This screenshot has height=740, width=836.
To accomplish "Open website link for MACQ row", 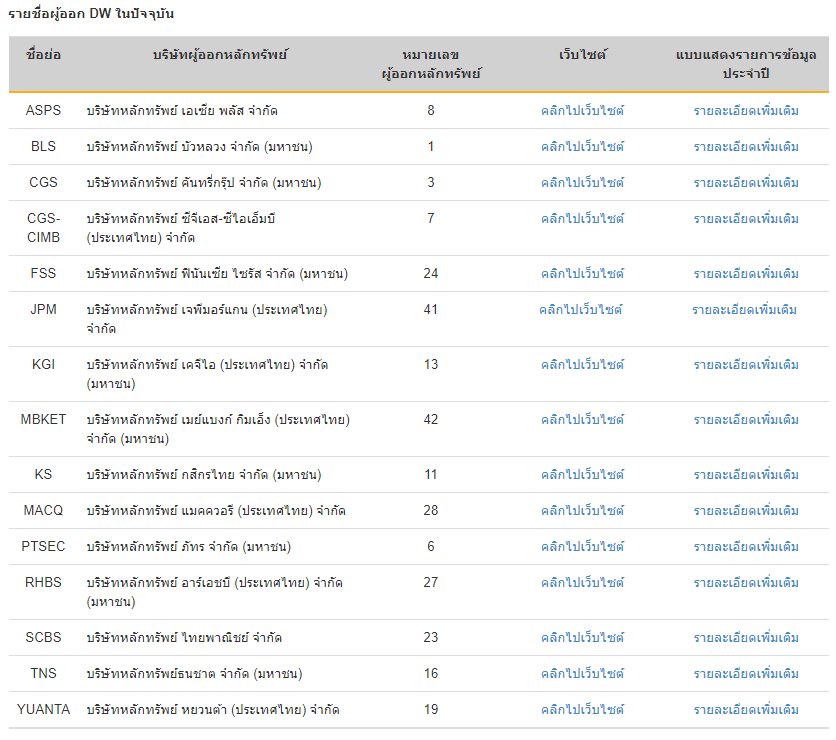I will [x=582, y=511].
